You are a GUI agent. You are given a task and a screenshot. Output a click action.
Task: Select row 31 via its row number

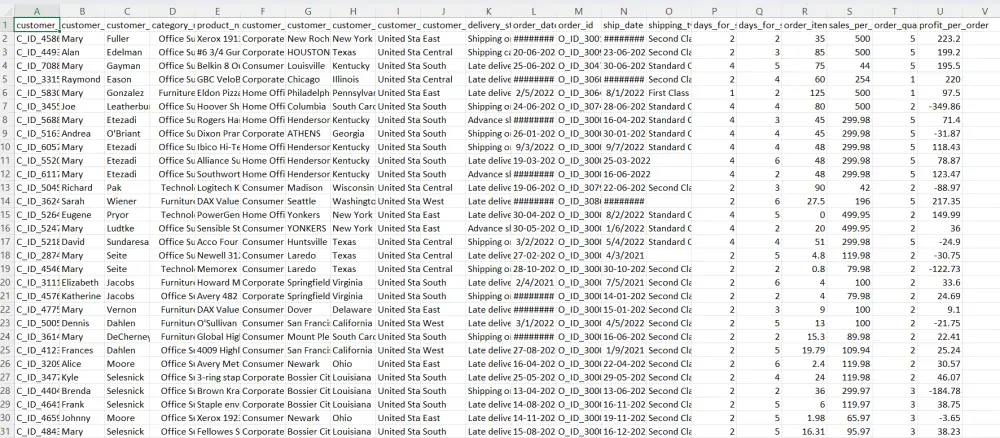pos(6,432)
